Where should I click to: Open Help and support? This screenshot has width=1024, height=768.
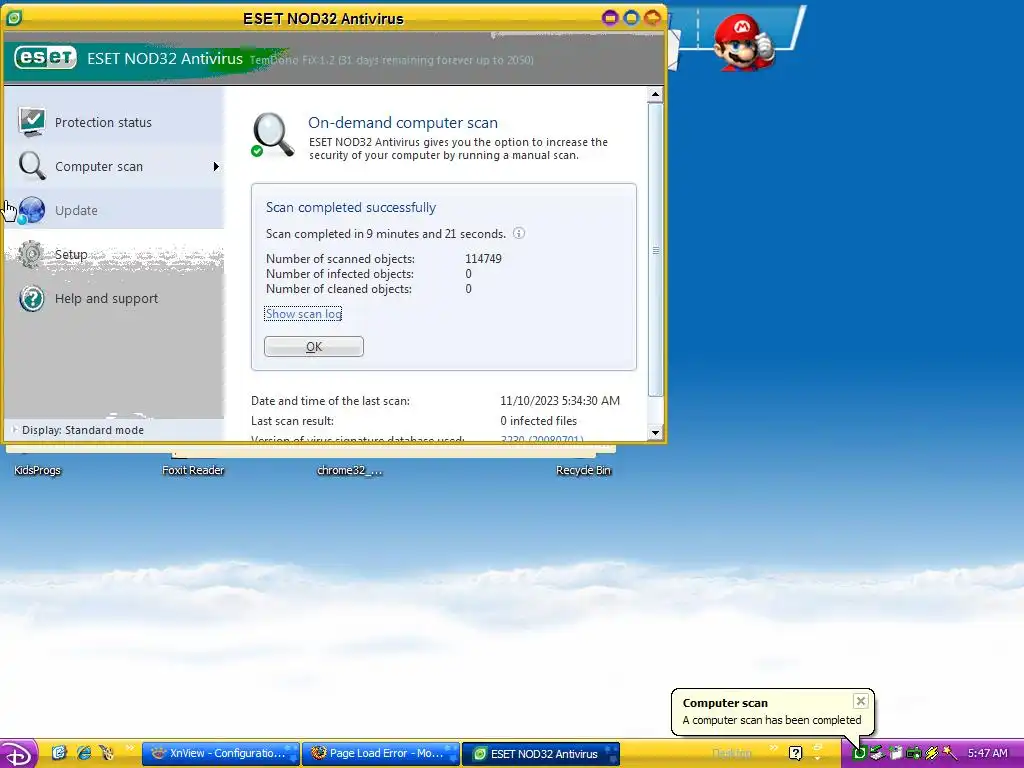[x=114, y=298]
